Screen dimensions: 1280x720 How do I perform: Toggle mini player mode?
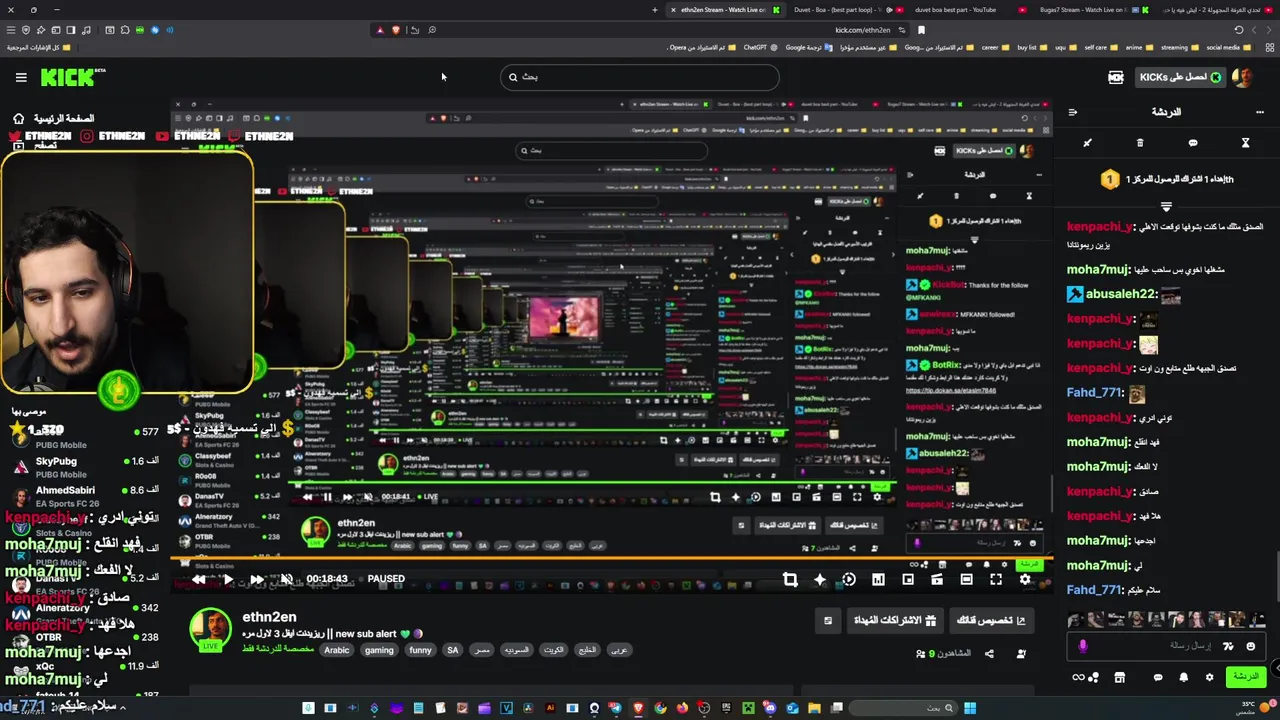(908, 579)
